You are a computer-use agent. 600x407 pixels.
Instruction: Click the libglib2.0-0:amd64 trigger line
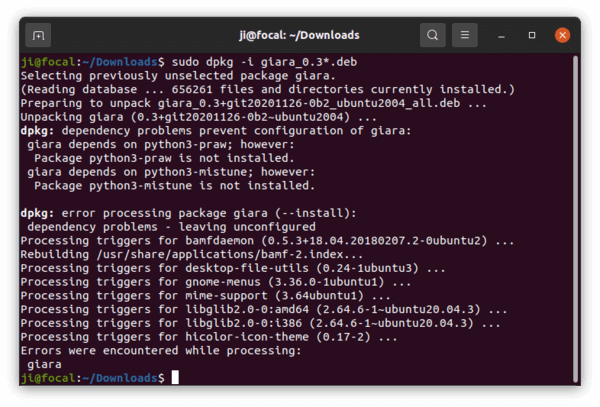264,309
